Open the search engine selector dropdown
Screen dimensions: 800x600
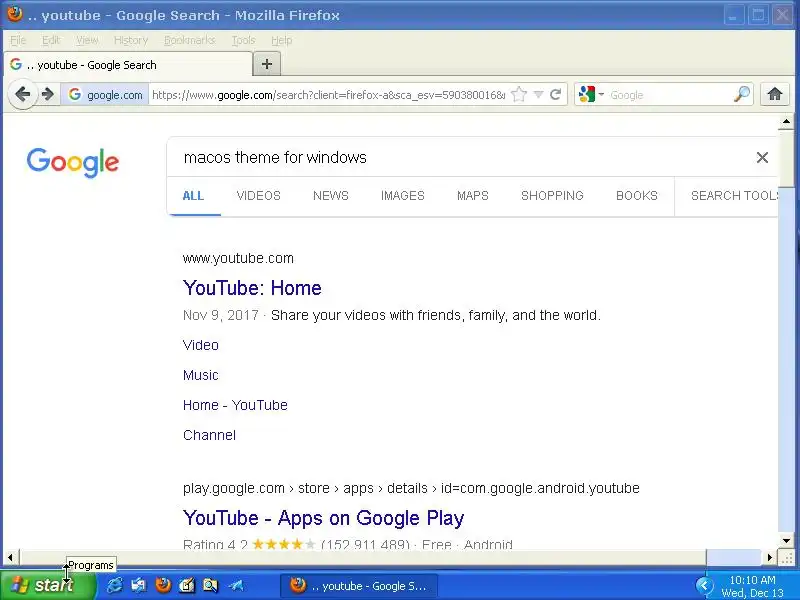coord(591,94)
